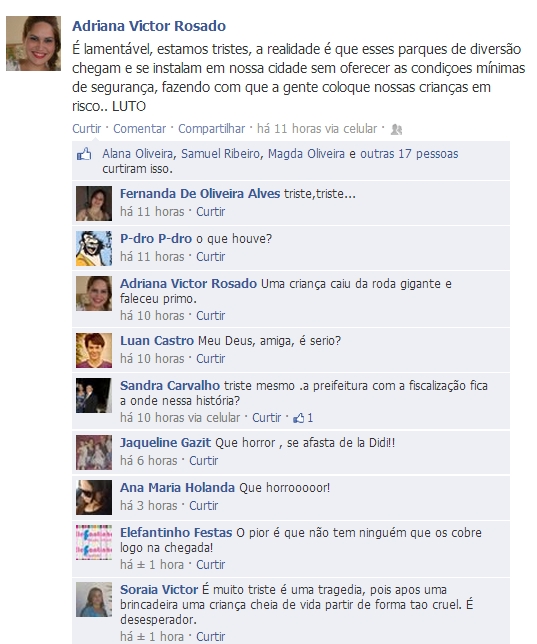This screenshot has width=537, height=644.
Task: Like Fernanda De Oliveira Alves's comment
Action: [210, 212]
